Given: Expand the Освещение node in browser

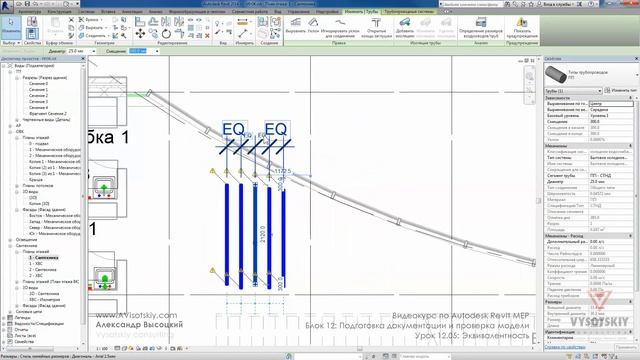Looking at the screenshot, I should click(11, 240).
